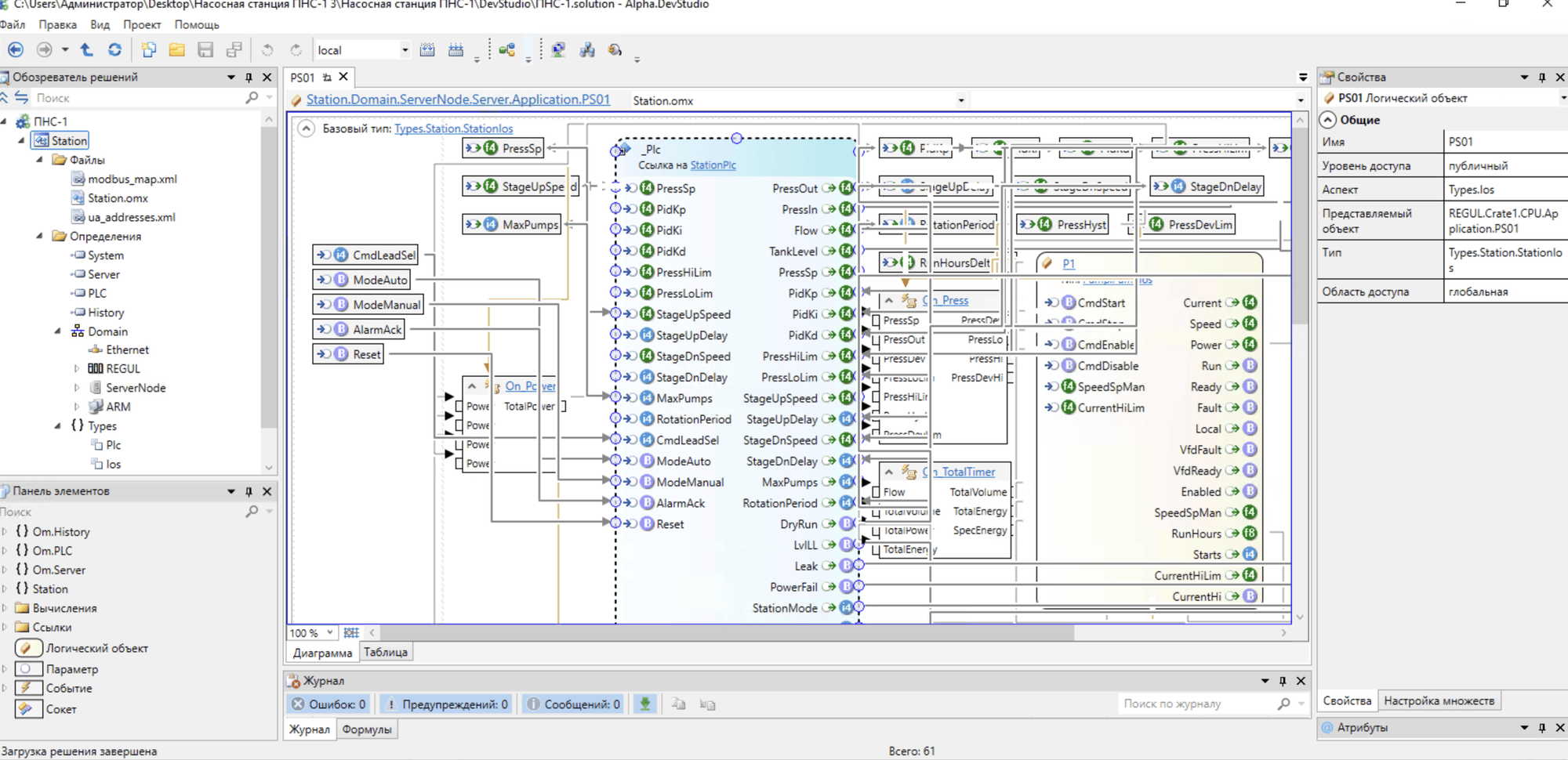Click the save icon in toolbar
1568x760 pixels.
tap(205, 50)
